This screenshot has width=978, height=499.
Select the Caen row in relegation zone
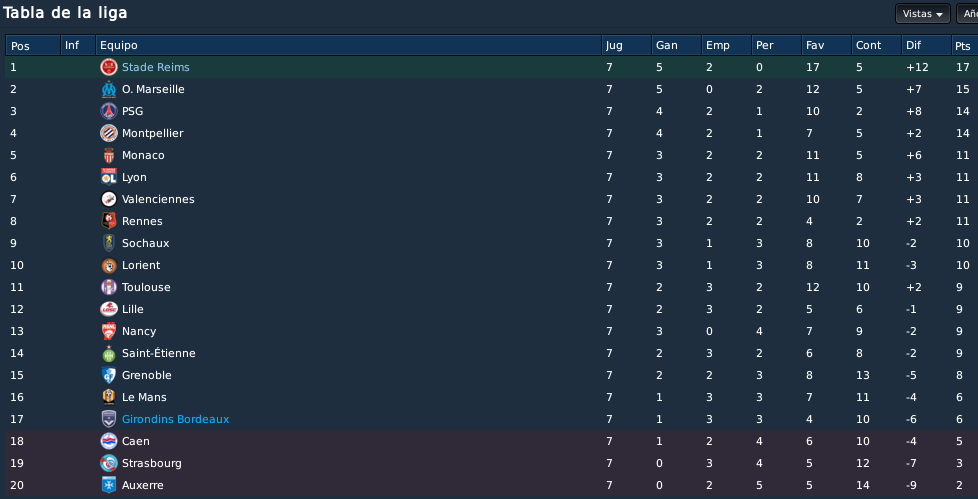[x=491, y=442]
